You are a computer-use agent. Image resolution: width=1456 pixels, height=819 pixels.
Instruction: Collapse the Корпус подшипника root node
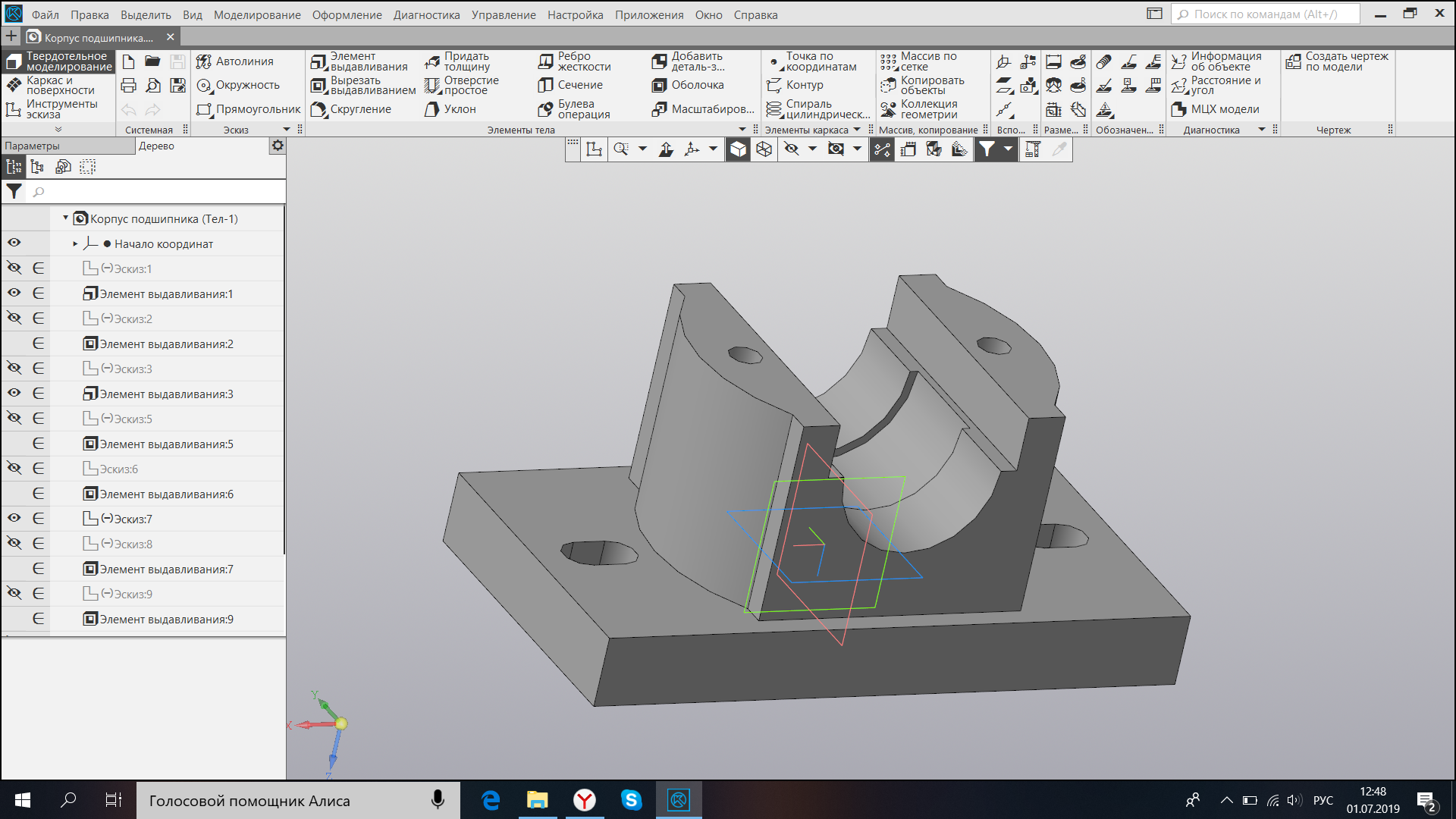[x=66, y=218]
